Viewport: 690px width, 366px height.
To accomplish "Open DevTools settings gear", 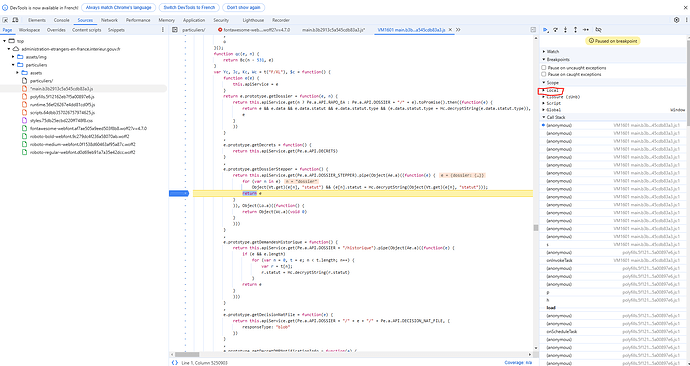I will [677, 20].
